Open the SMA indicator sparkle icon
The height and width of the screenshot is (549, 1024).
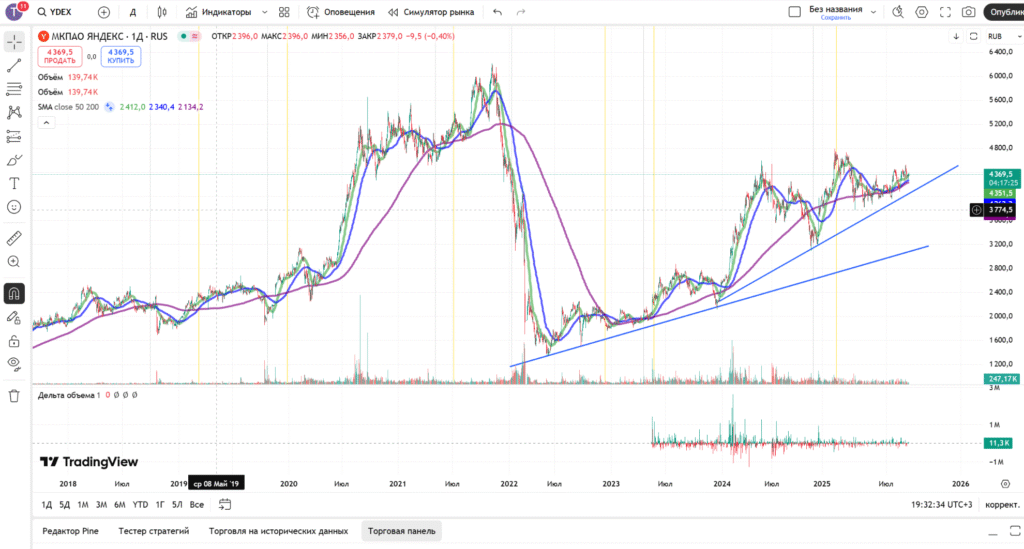pos(109,107)
